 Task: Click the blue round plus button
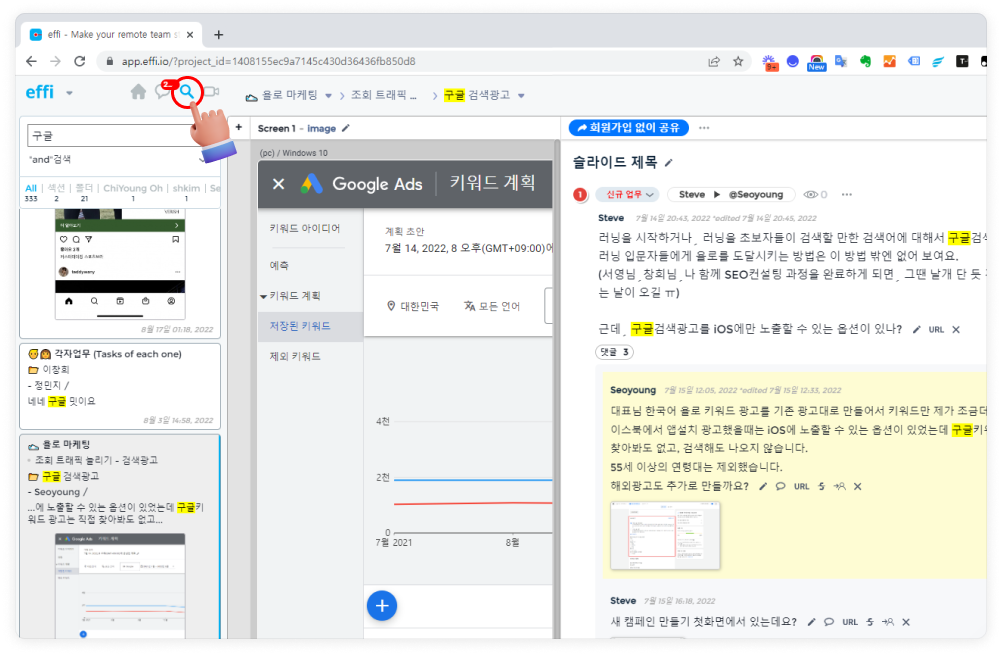383,604
